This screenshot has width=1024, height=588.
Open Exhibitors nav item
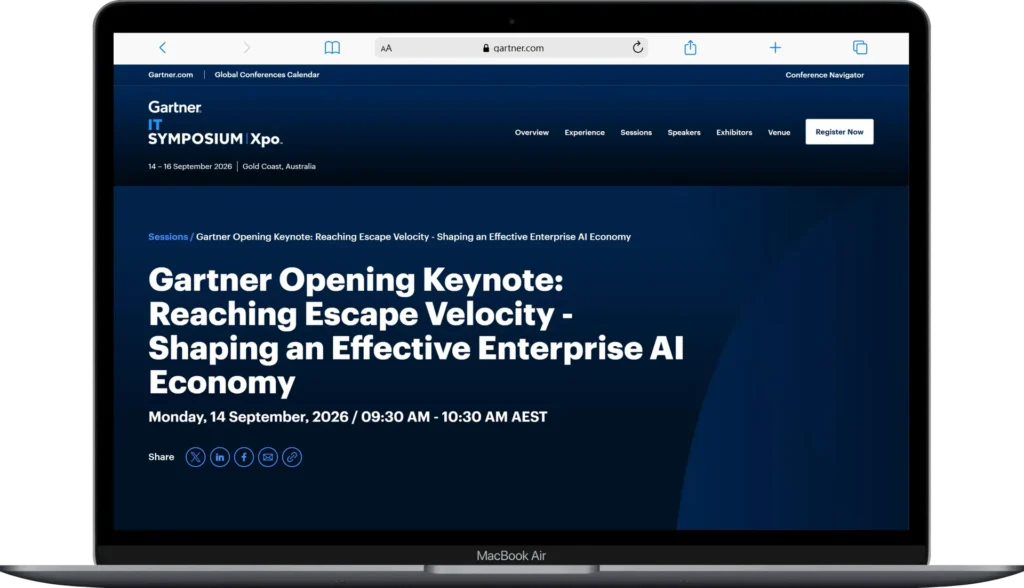[734, 132]
